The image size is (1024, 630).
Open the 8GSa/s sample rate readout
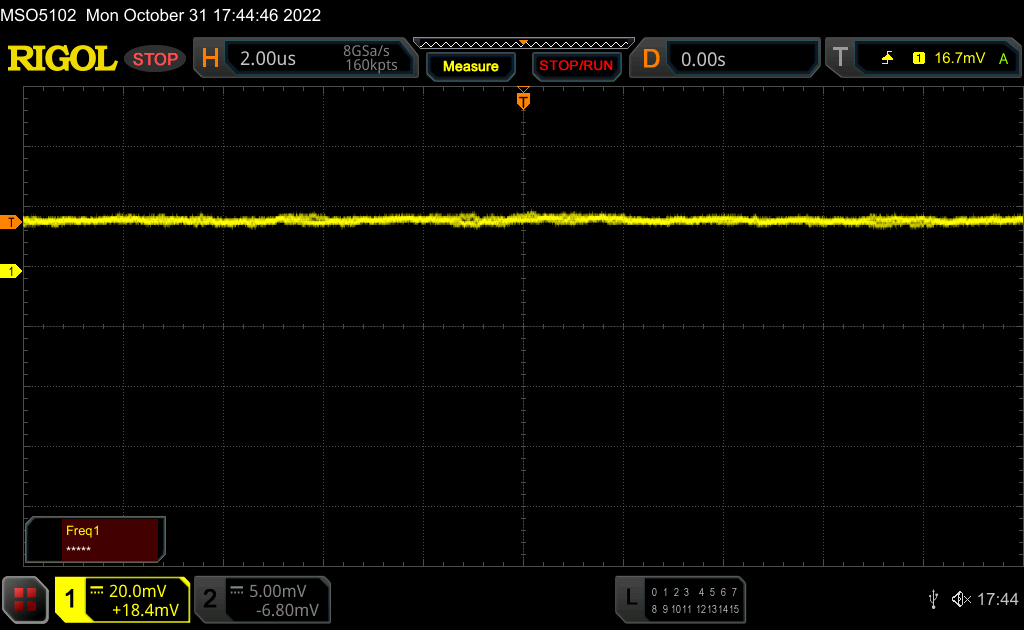[x=366, y=51]
